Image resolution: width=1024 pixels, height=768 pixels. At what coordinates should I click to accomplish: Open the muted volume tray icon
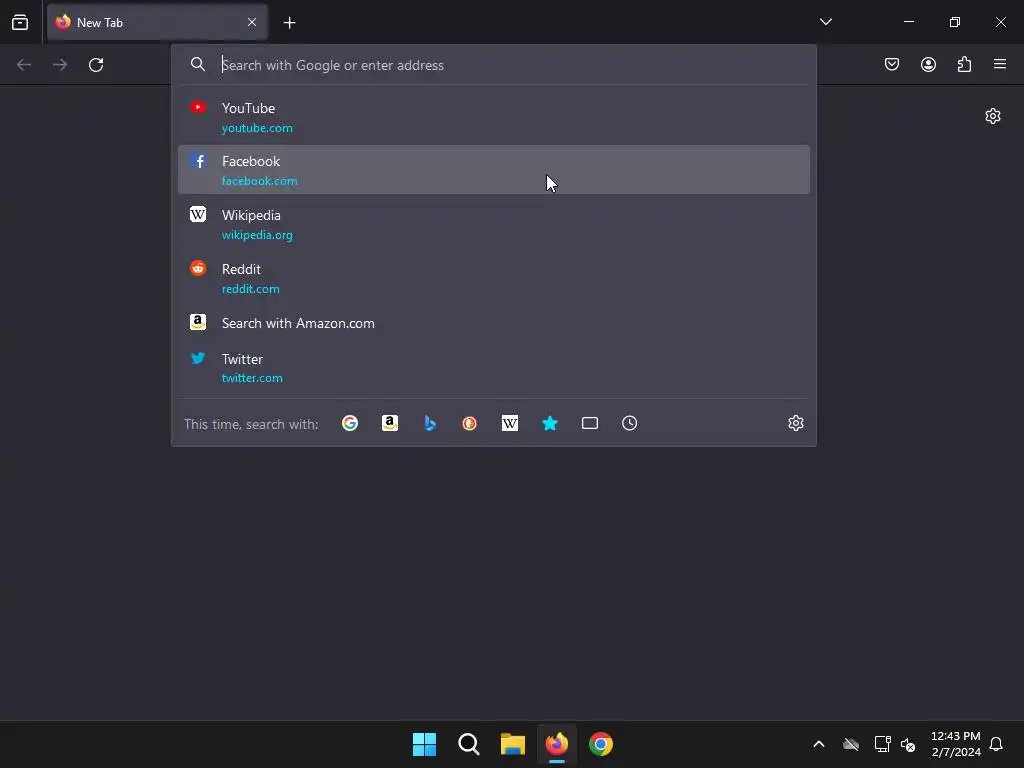tap(908, 744)
